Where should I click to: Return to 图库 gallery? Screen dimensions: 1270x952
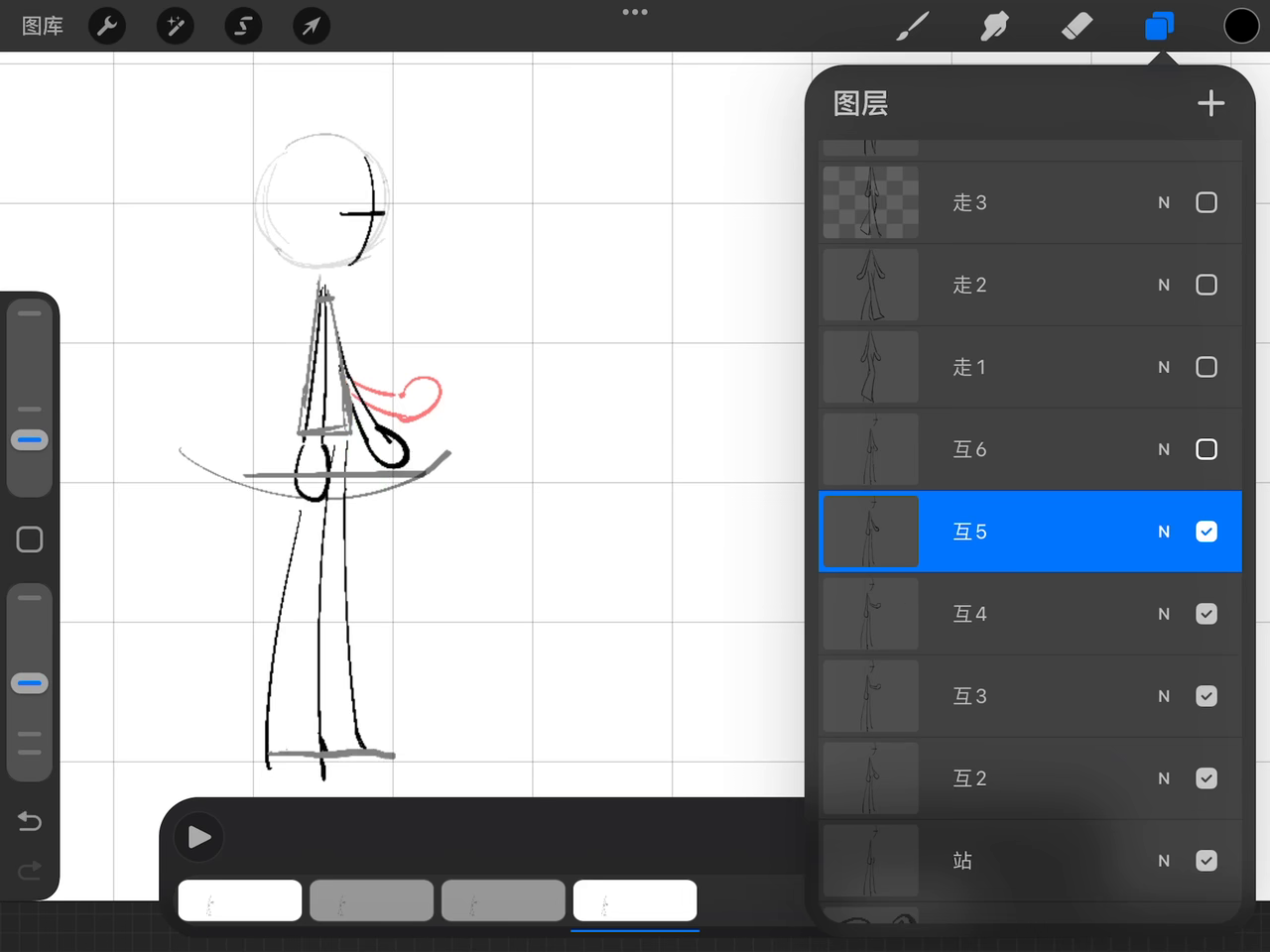[x=43, y=26]
